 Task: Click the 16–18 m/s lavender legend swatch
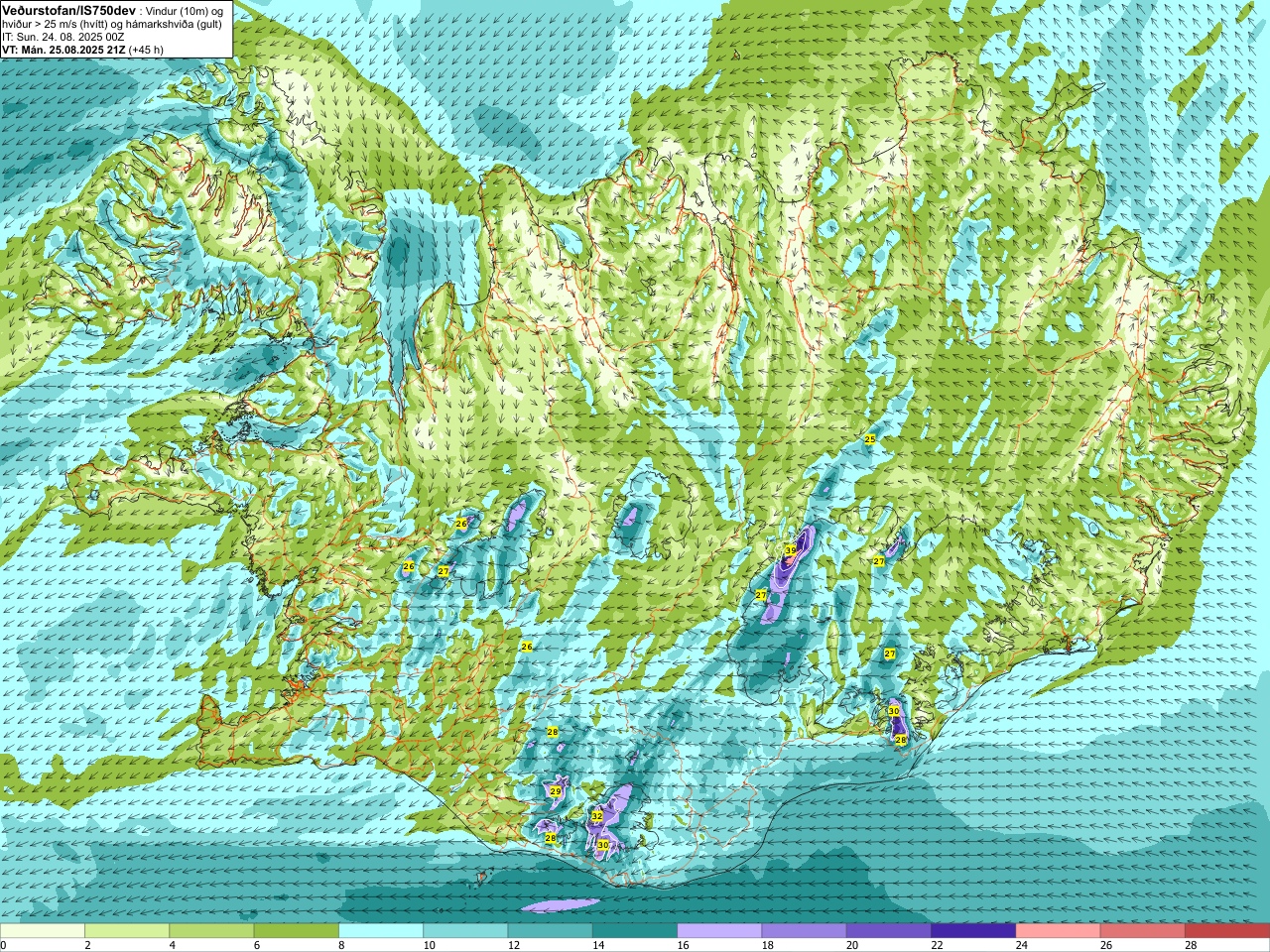point(719,931)
